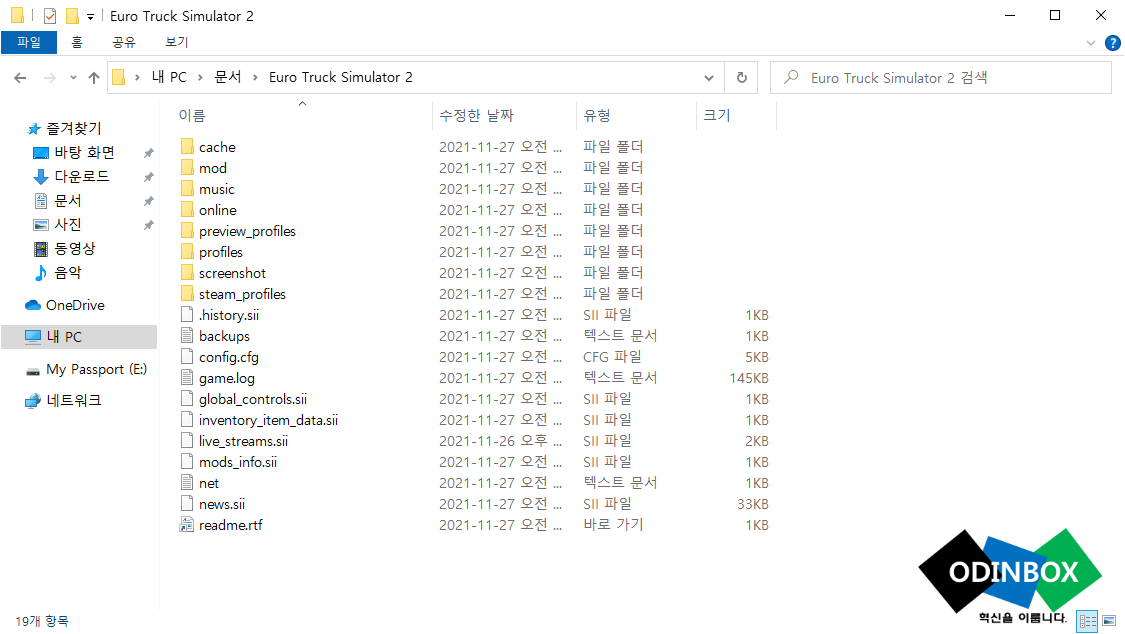Screen dimensions: 1125x634
Task: Click the preview_profiles folder icon
Action: coord(187,231)
